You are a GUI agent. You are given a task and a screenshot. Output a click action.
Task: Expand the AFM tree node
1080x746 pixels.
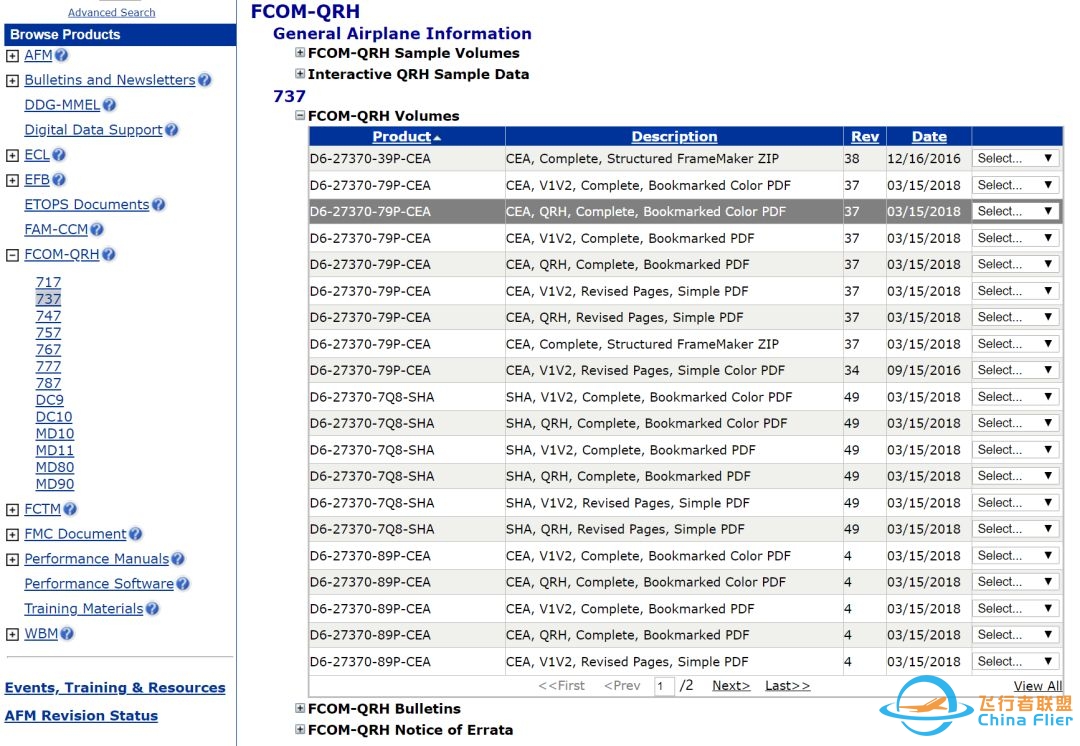pyautogui.click(x=12, y=56)
